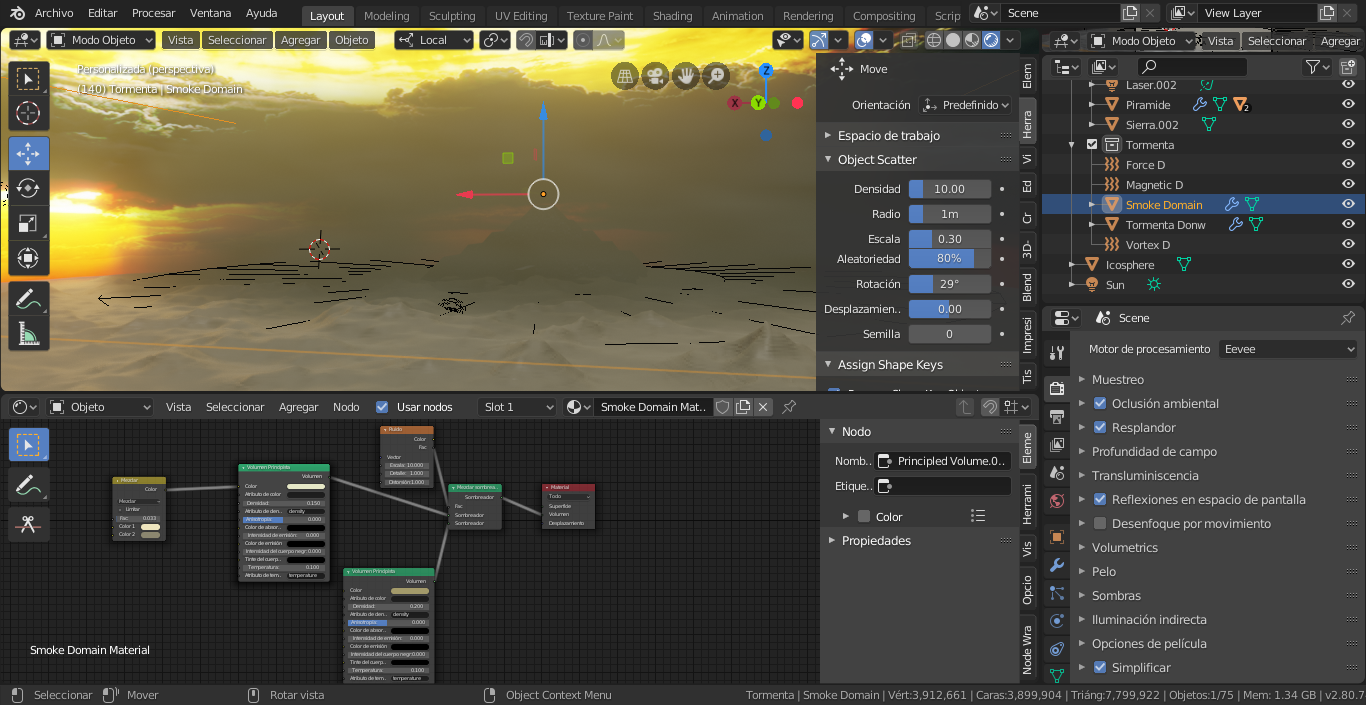Activate the Scale tool in viewport toolbar
Image resolution: width=1366 pixels, height=705 pixels.
(29, 224)
